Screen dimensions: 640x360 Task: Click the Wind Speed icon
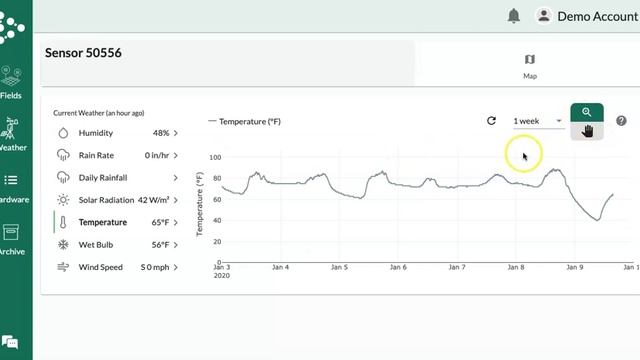[x=63, y=267]
